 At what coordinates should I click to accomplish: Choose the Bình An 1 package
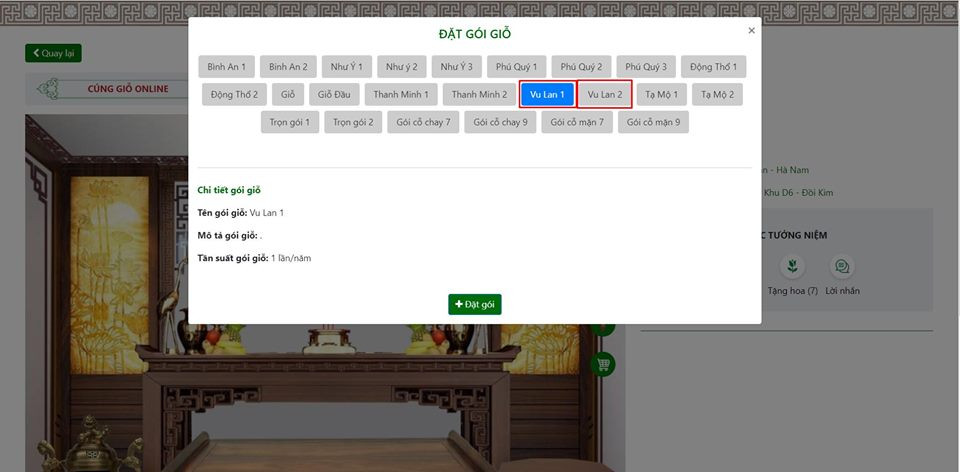pos(226,67)
